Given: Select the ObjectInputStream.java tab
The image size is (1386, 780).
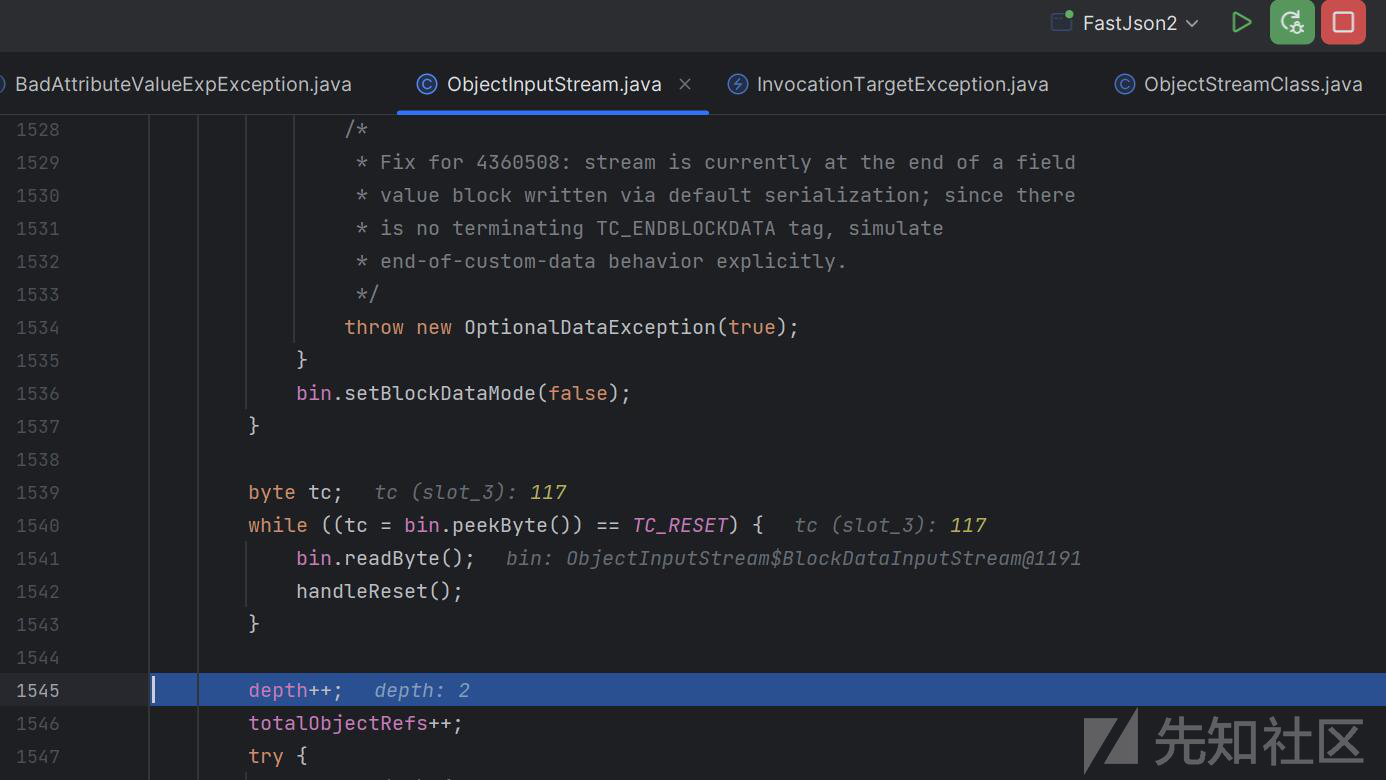Looking at the screenshot, I should [554, 84].
